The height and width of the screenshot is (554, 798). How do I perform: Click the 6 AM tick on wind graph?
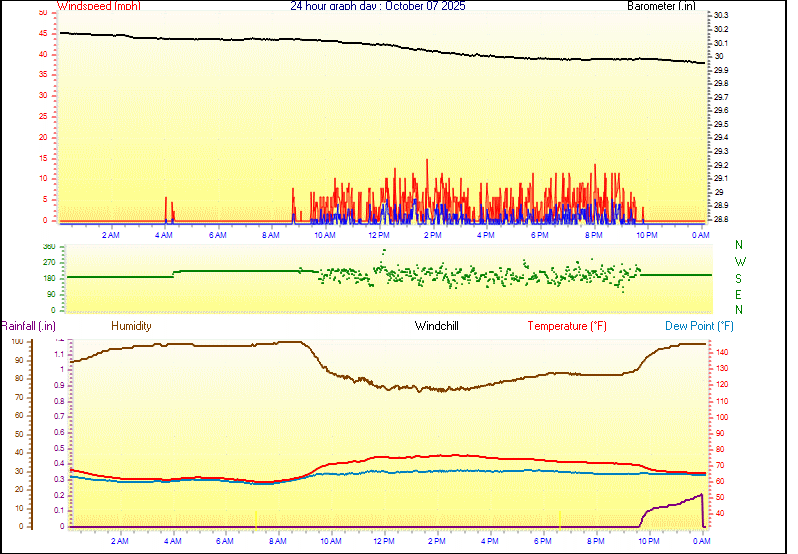coord(217,235)
